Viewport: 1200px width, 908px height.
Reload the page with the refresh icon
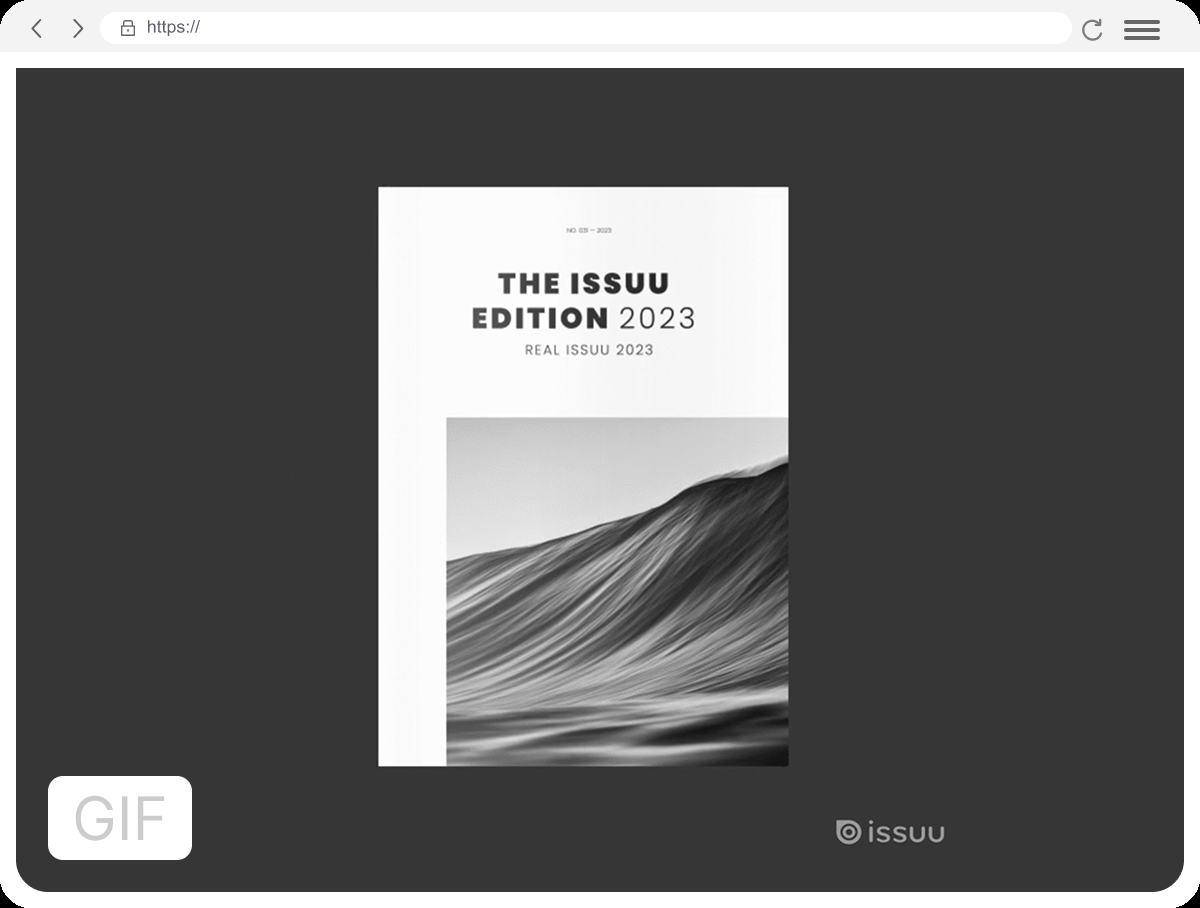coord(1092,29)
